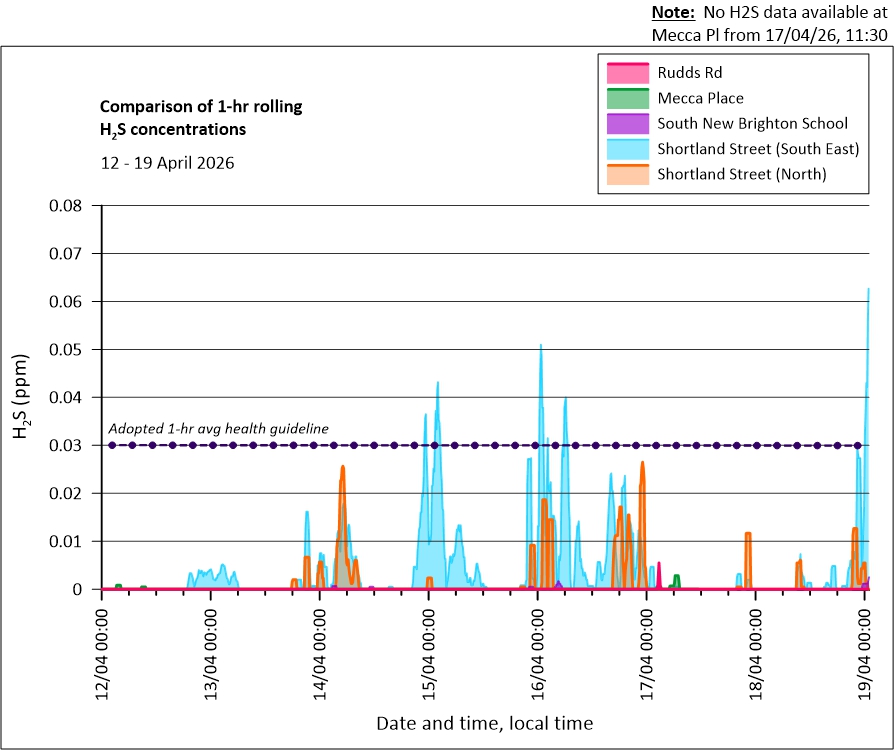
Task: Click the '13/04 00:00' x-axis tick label
Action: pos(211,645)
